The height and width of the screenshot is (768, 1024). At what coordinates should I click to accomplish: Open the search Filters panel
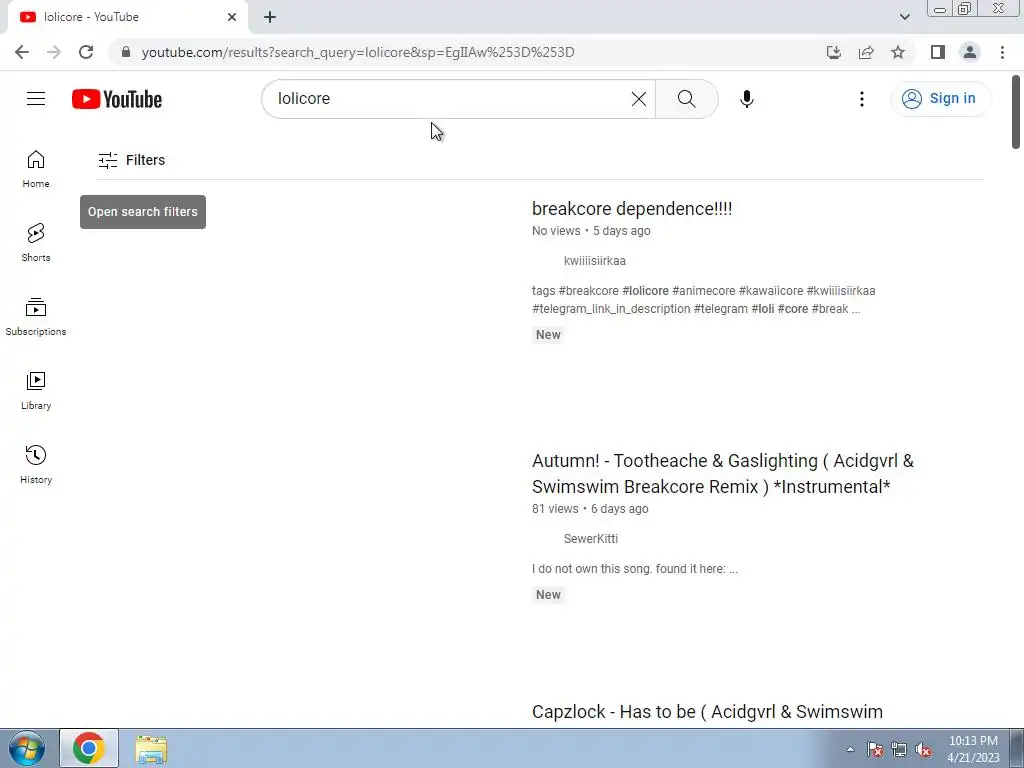[x=132, y=160]
